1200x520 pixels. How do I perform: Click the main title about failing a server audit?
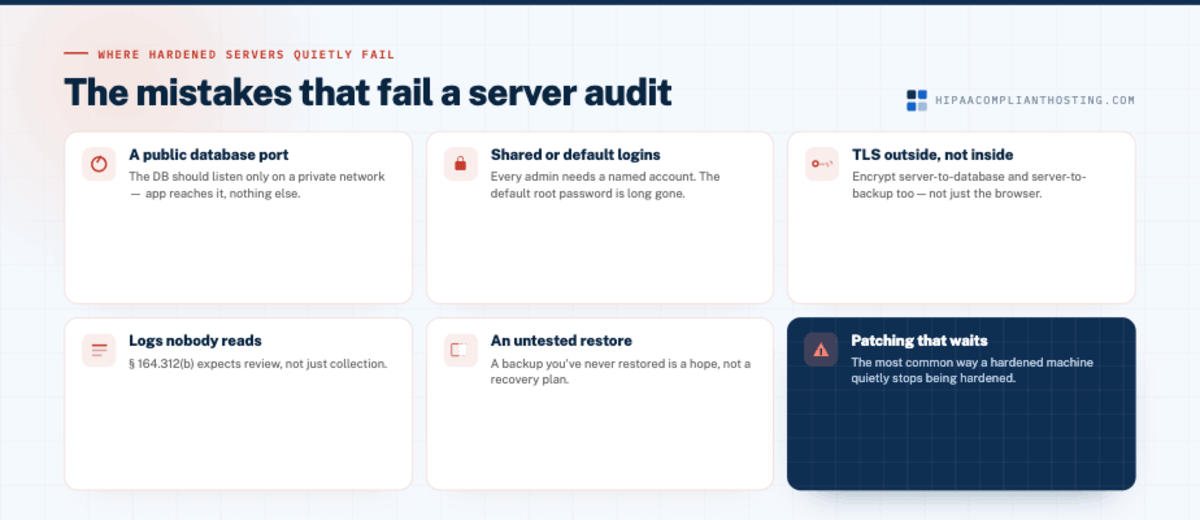click(x=368, y=92)
